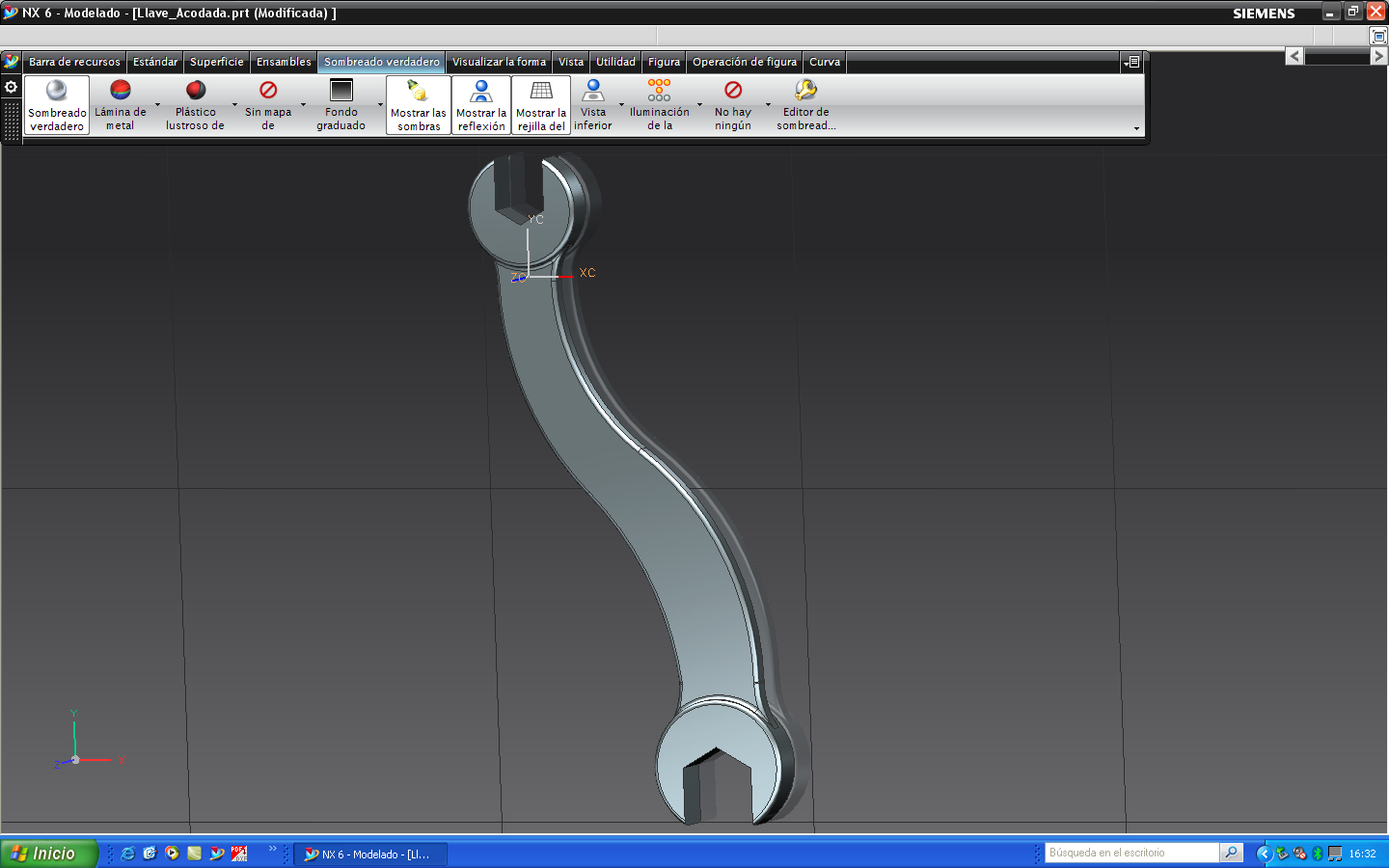Click the NX logo icon left of tabs

tap(12, 62)
